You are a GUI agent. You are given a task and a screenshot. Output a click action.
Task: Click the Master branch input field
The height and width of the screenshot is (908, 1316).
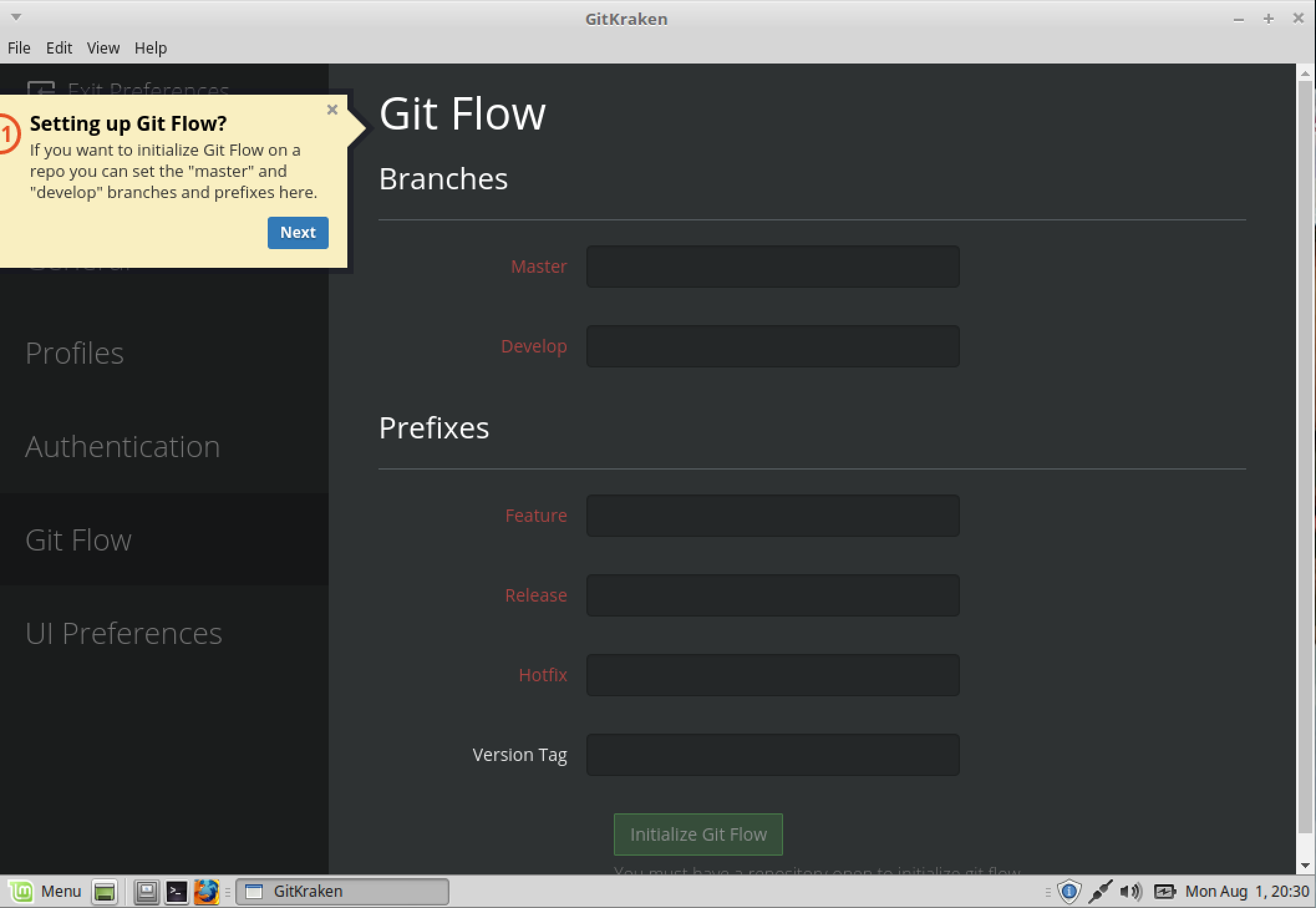(x=773, y=267)
